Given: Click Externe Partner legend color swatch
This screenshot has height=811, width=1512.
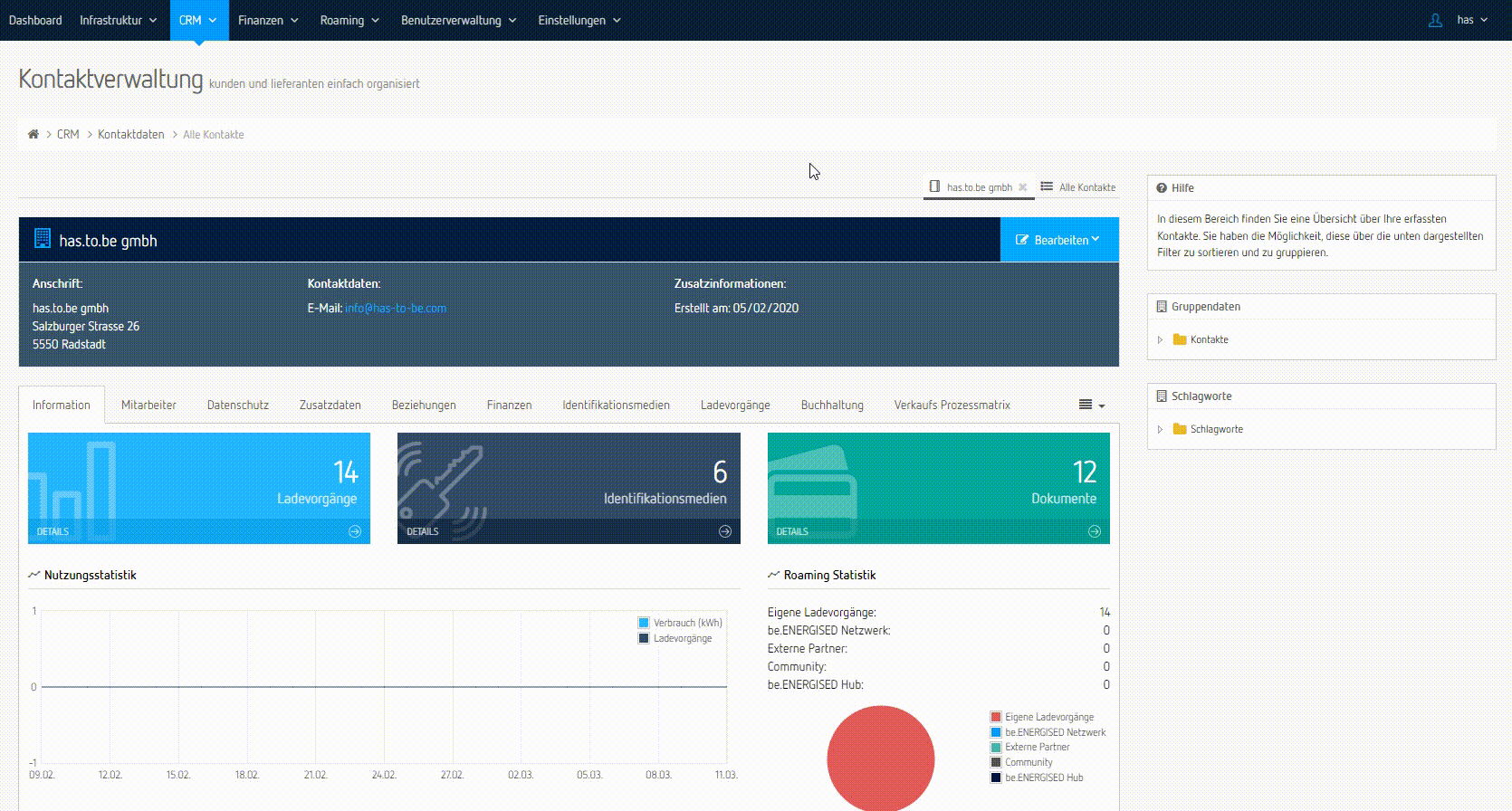Looking at the screenshot, I should coord(996,748).
